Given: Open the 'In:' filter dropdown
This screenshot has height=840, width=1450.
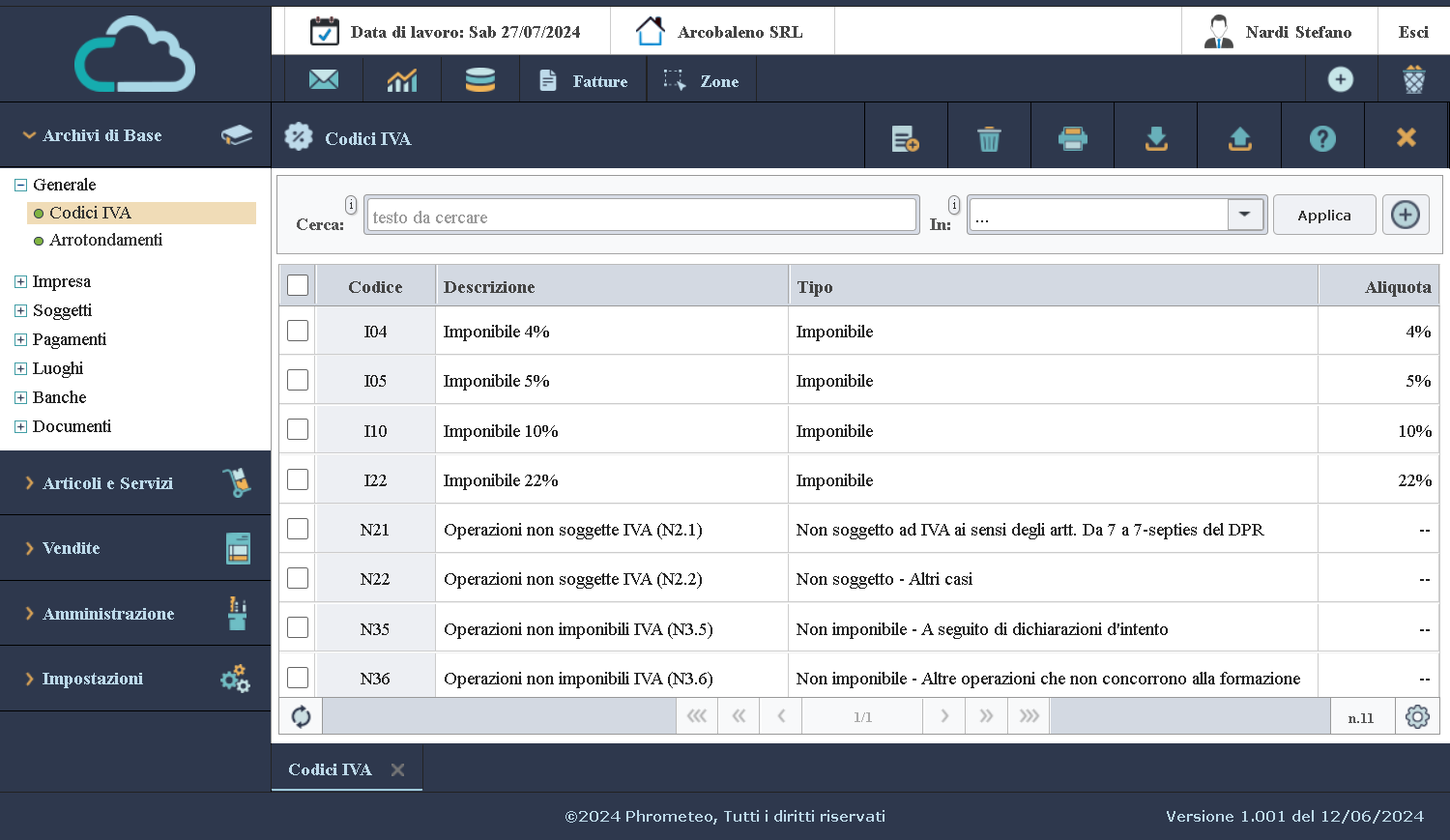Looking at the screenshot, I should point(1244,214).
